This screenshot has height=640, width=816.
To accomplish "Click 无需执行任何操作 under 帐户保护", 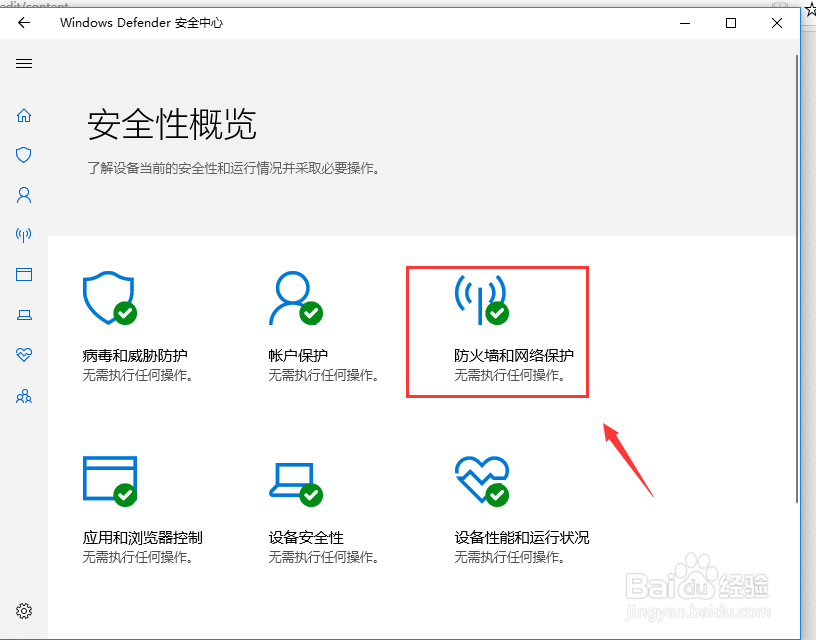I will pos(324,375).
